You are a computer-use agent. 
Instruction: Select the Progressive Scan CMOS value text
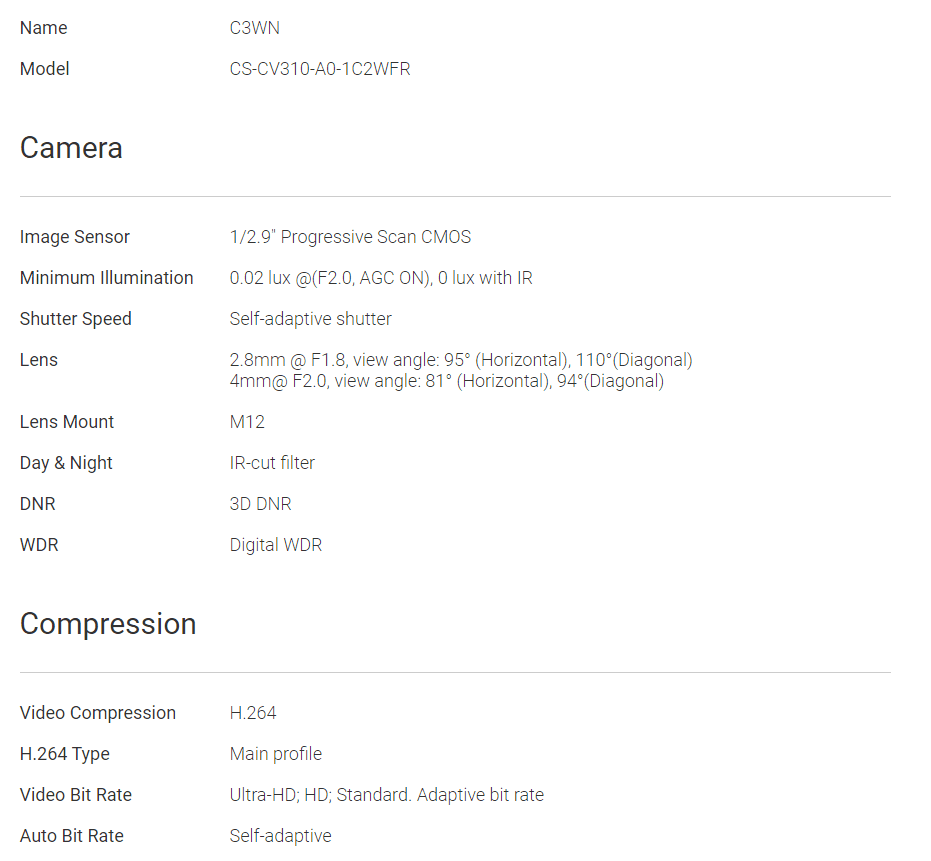click(x=350, y=237)
